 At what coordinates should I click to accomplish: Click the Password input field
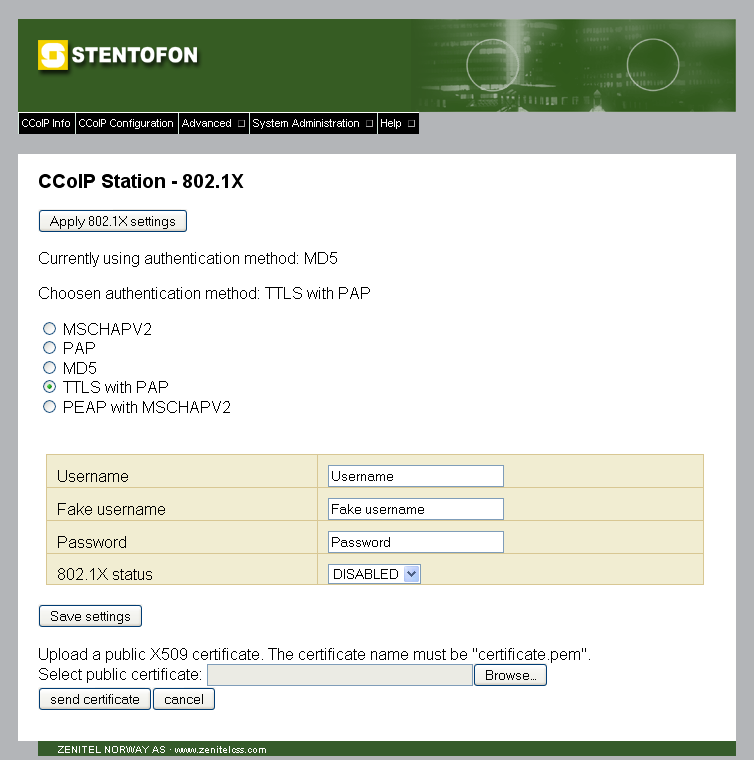point(415,542)
